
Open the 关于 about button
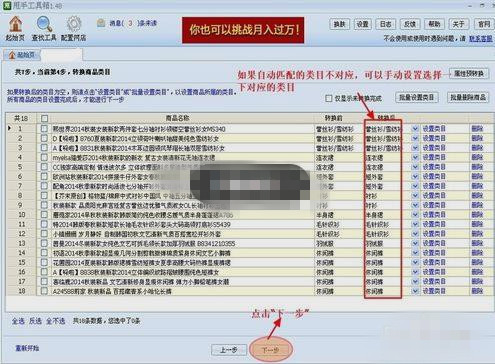[x=458, y=24]
